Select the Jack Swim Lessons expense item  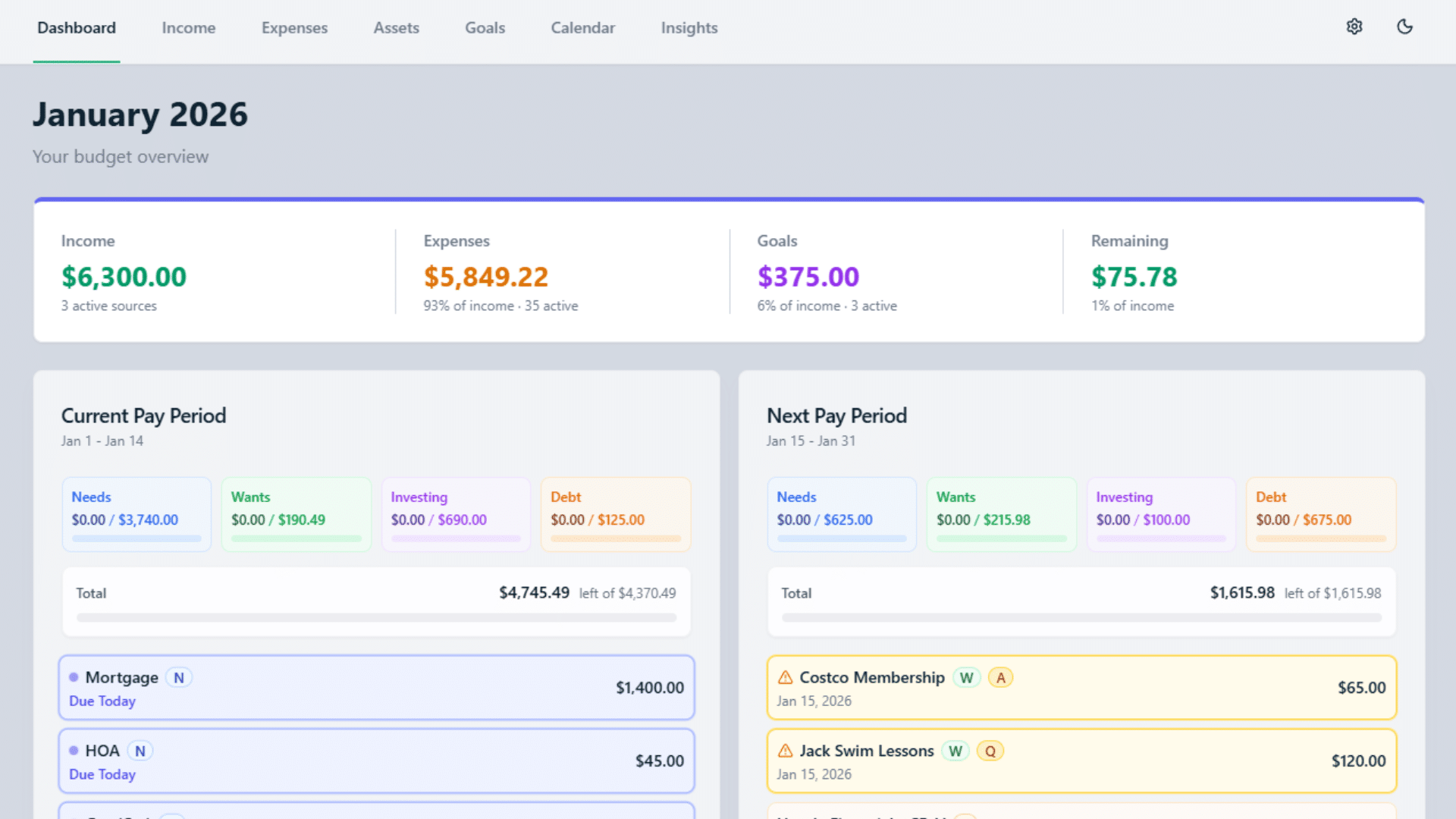[1081, 761]
